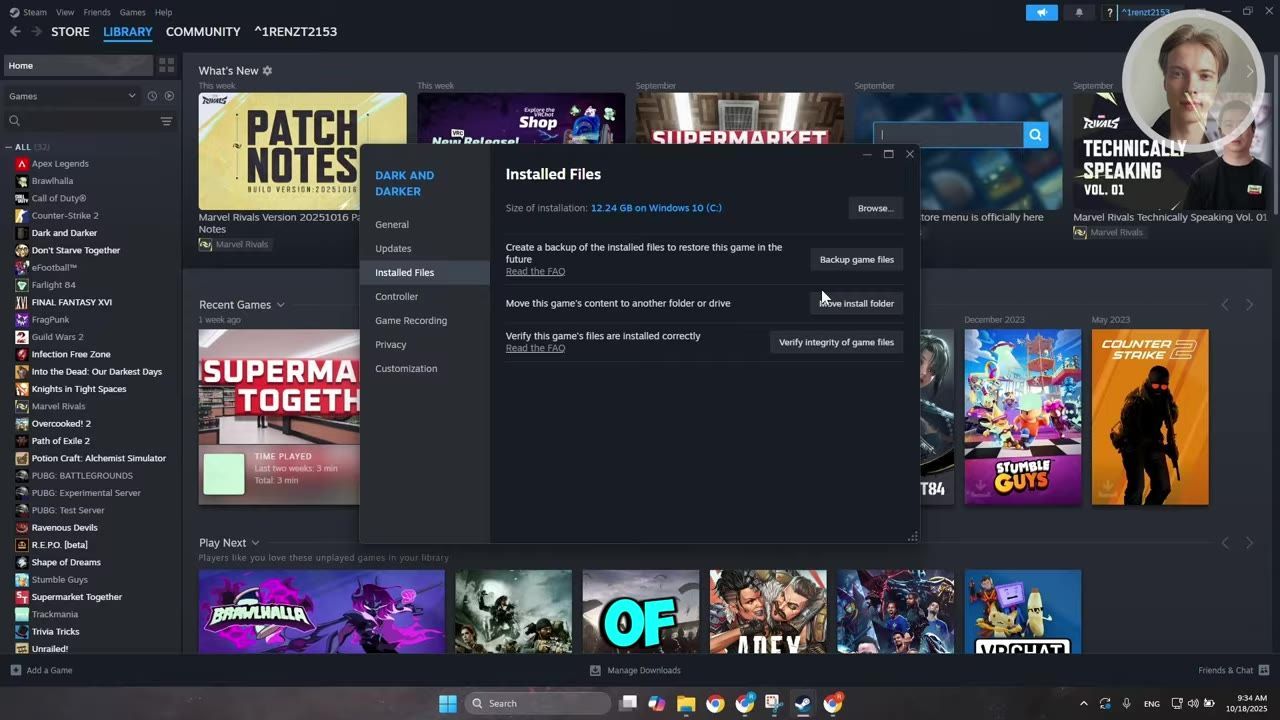The image size is (1280, 720).
Task: Go forward with Steam's forward arrow
Action: (x=37, y=32)
